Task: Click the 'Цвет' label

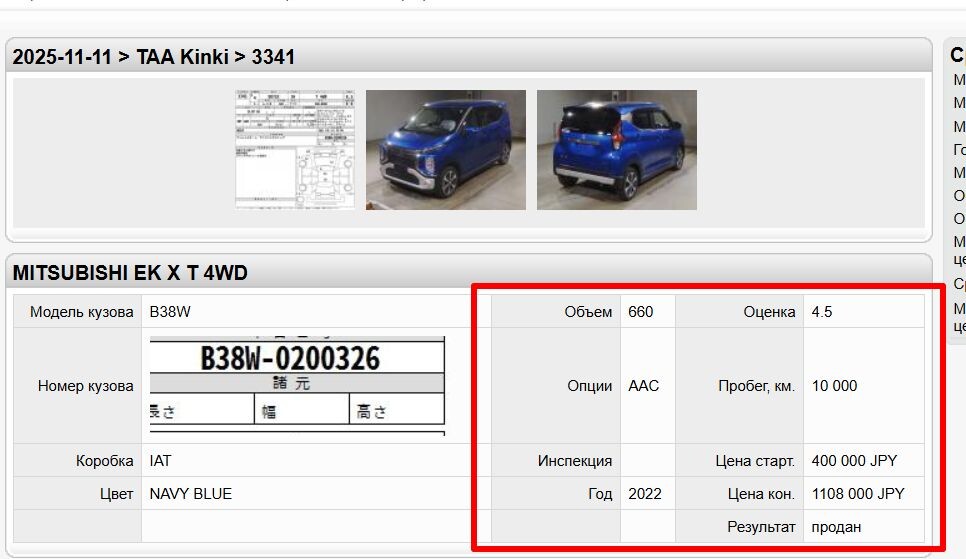Action: 116,494
